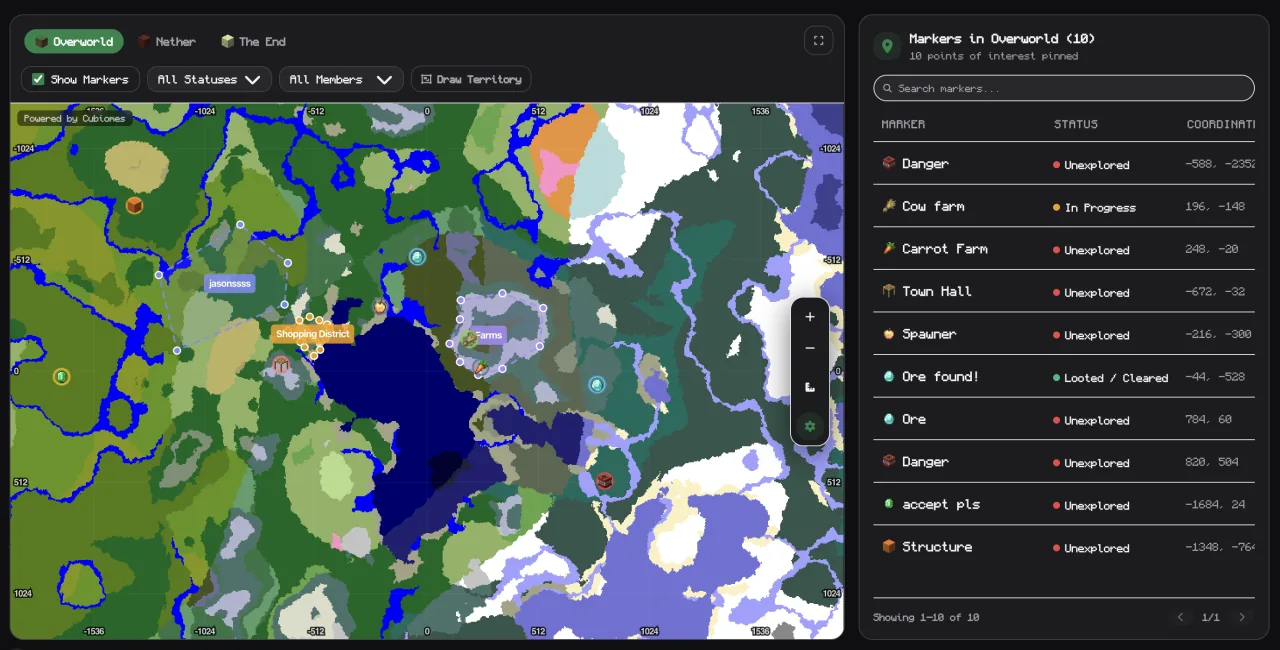Select the Shopping District territory label

point(313,334)
